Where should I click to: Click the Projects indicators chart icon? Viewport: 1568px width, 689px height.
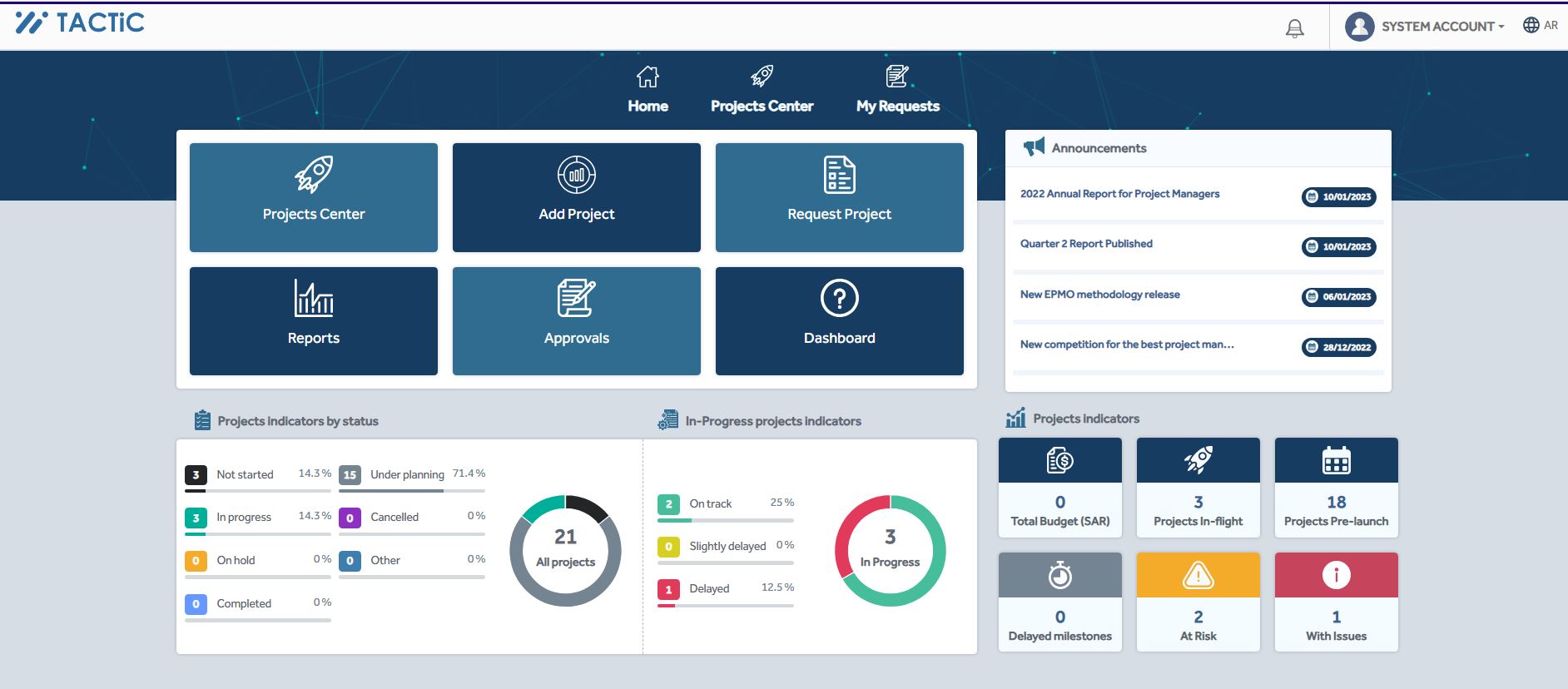point(1015,418)
